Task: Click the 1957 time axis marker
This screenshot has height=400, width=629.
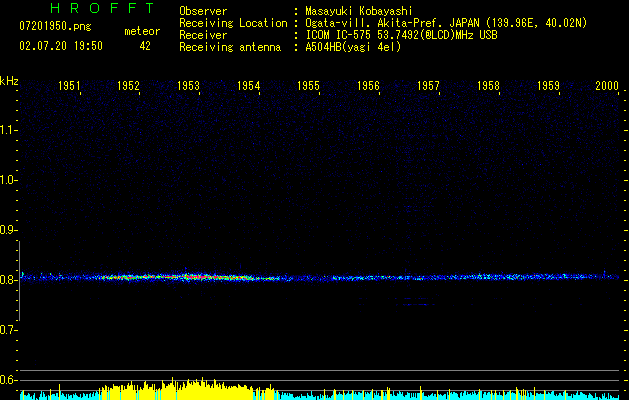Action: (428, 85)
